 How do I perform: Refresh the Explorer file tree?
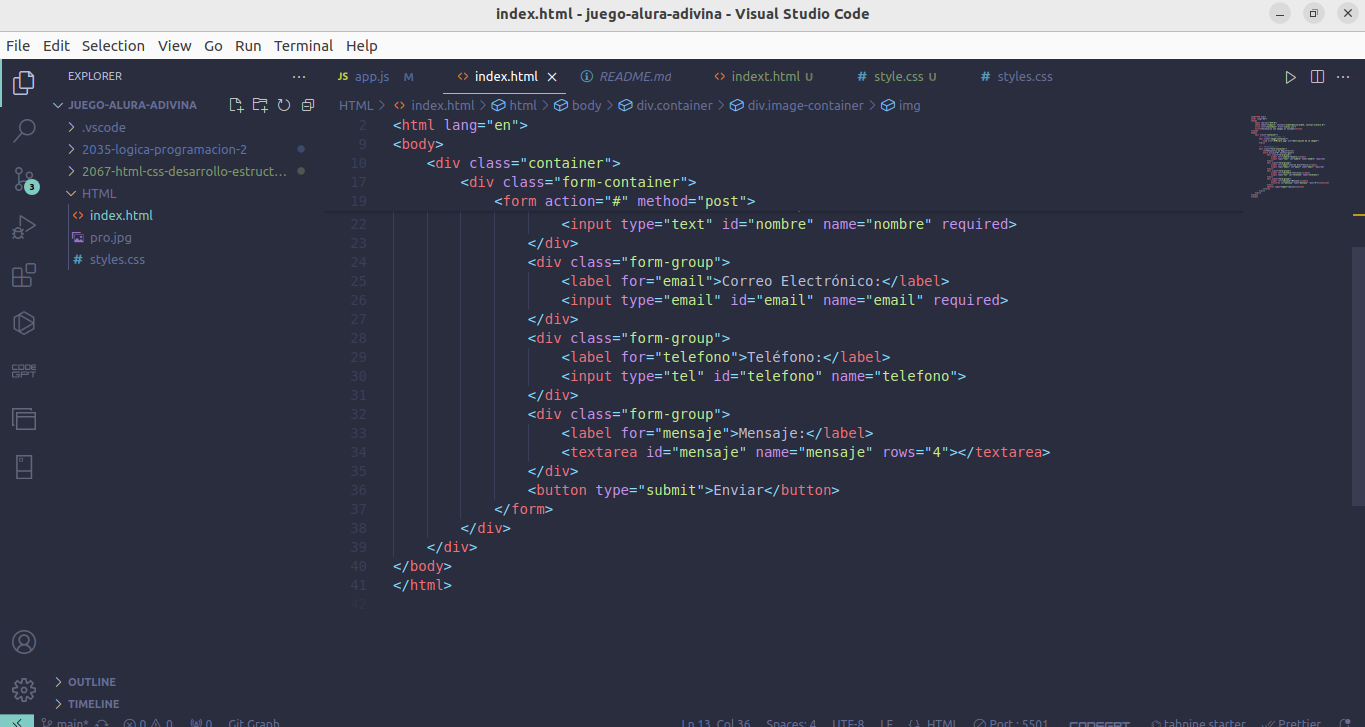click(x=284, y=105)
